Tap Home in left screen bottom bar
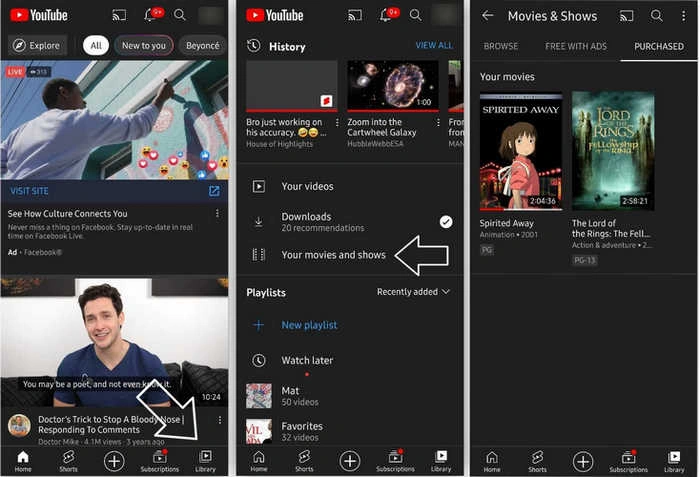700x477 pixels. coord(23,461)
